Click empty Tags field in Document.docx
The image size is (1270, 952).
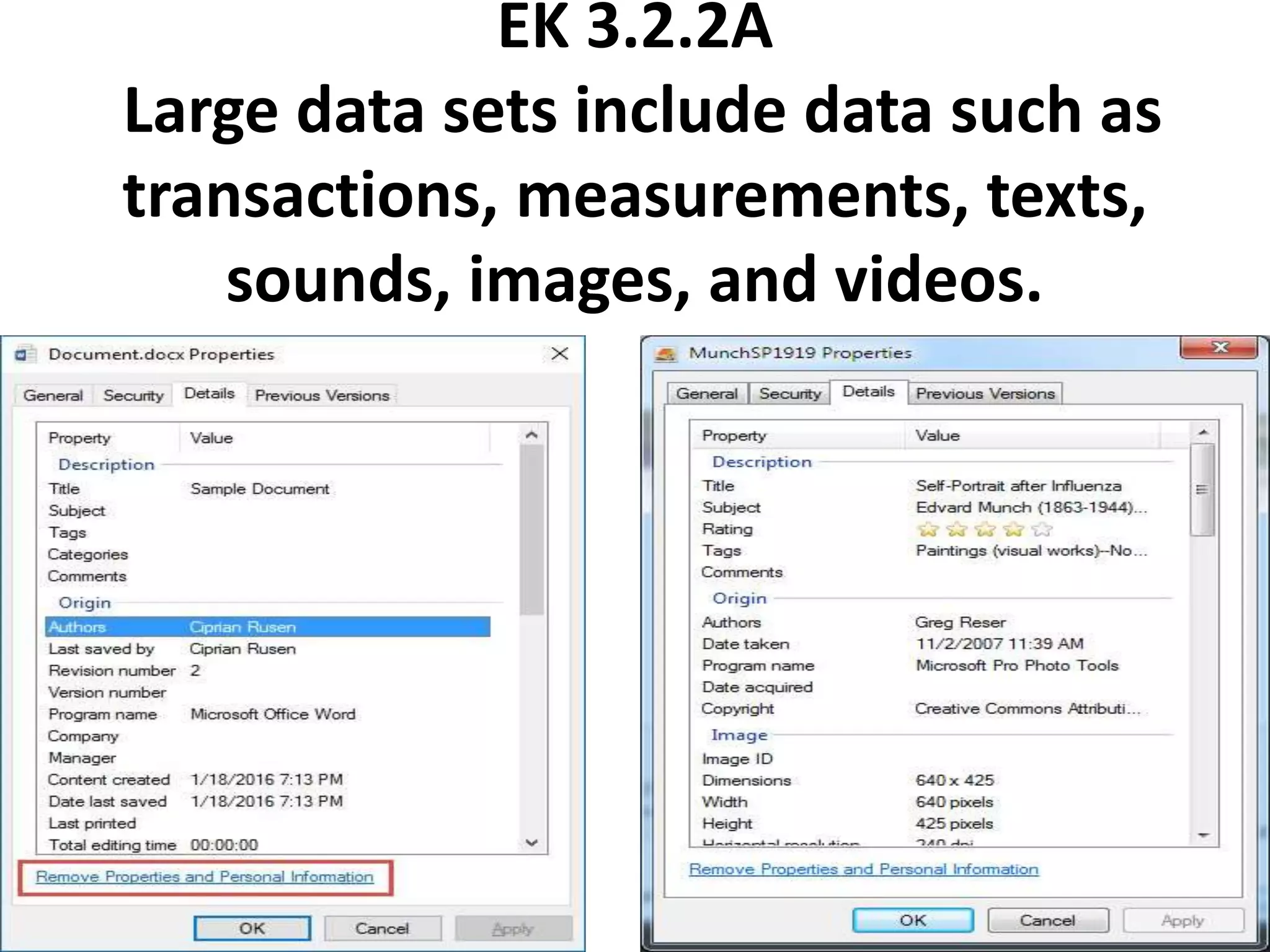(340, 532)
